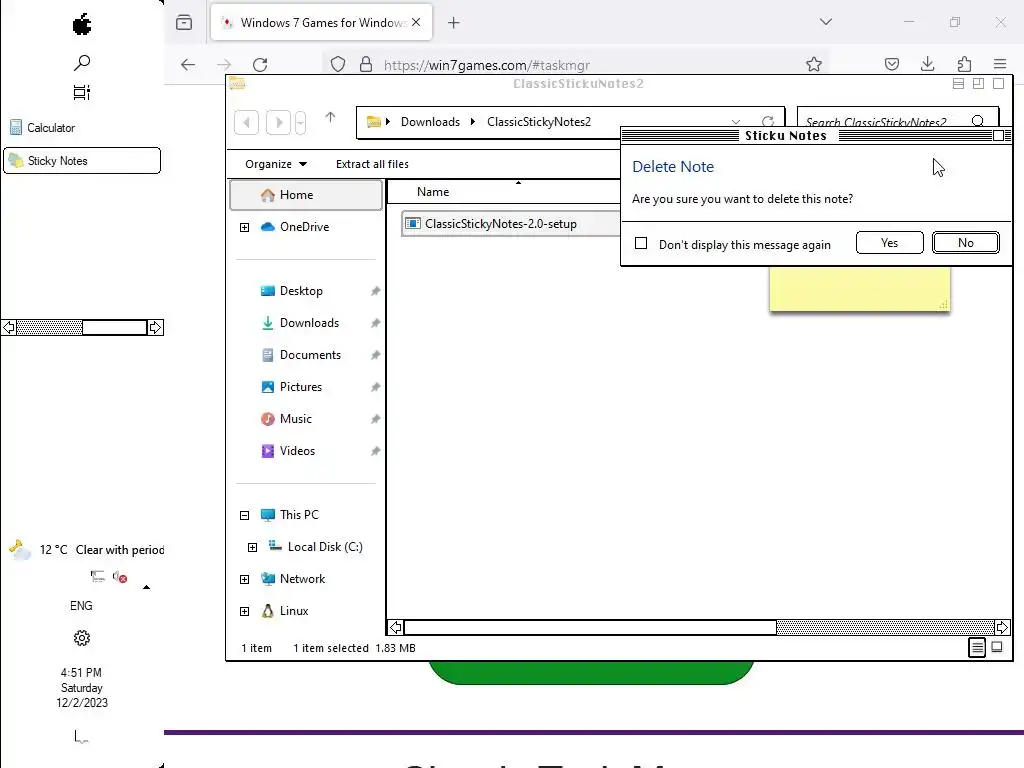Open recent locations dropdown in Explorer
This screenshot has width=1024, height=768.
pos(300,122)
